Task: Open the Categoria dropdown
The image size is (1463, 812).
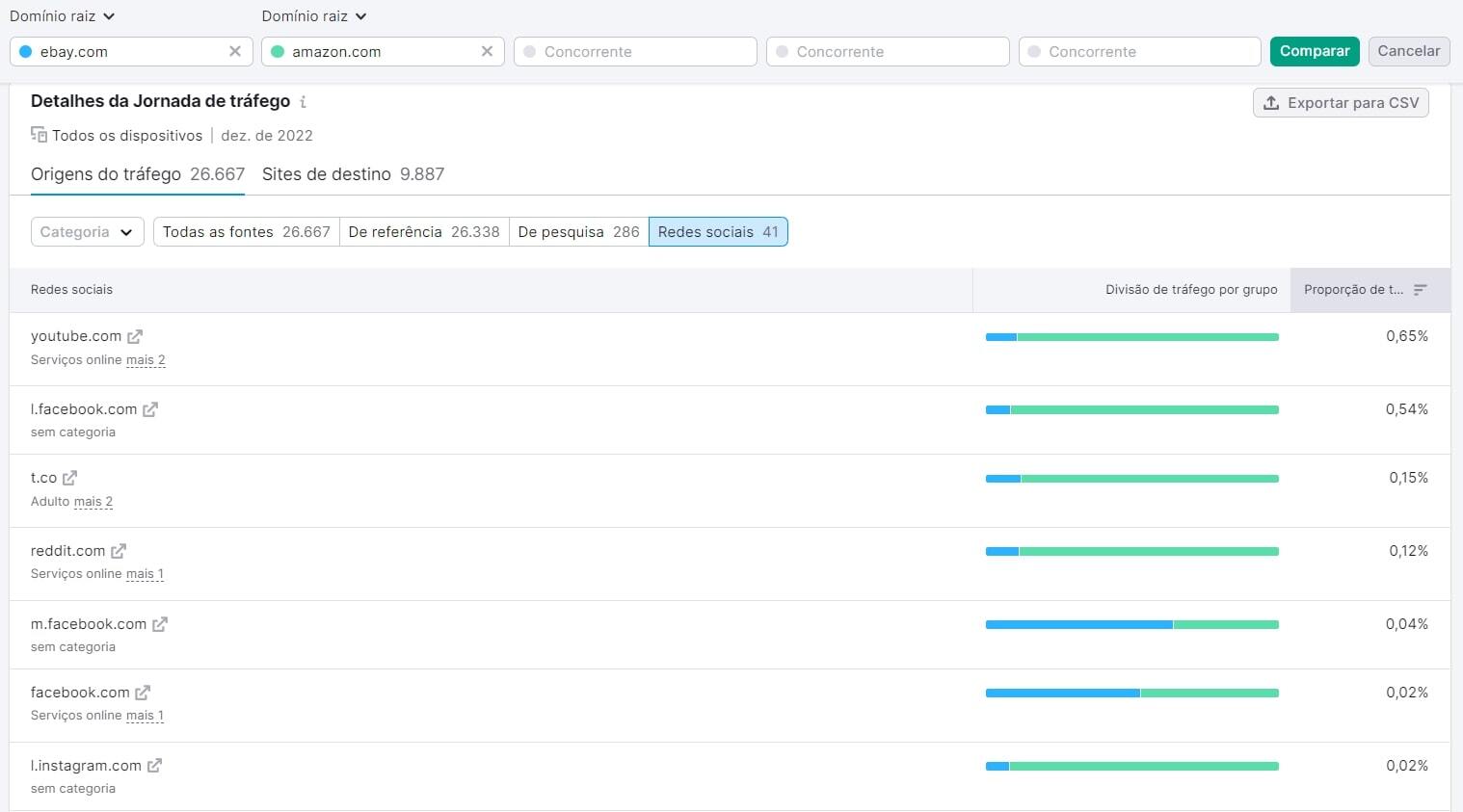Action: [87, 231]
